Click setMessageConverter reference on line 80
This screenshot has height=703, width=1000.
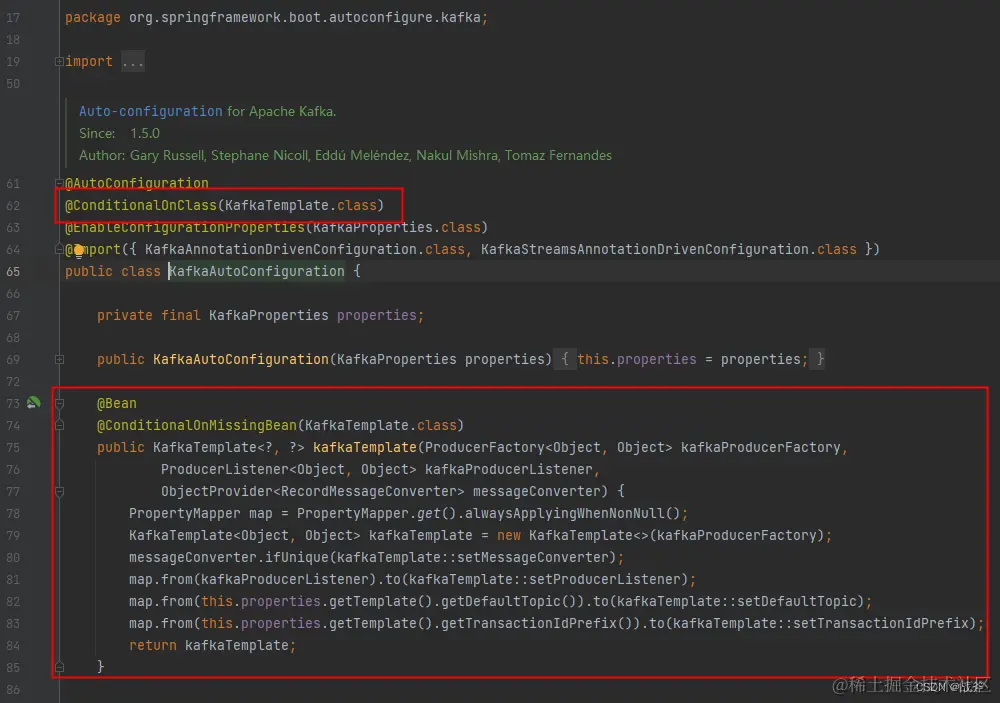coord(533,558)
